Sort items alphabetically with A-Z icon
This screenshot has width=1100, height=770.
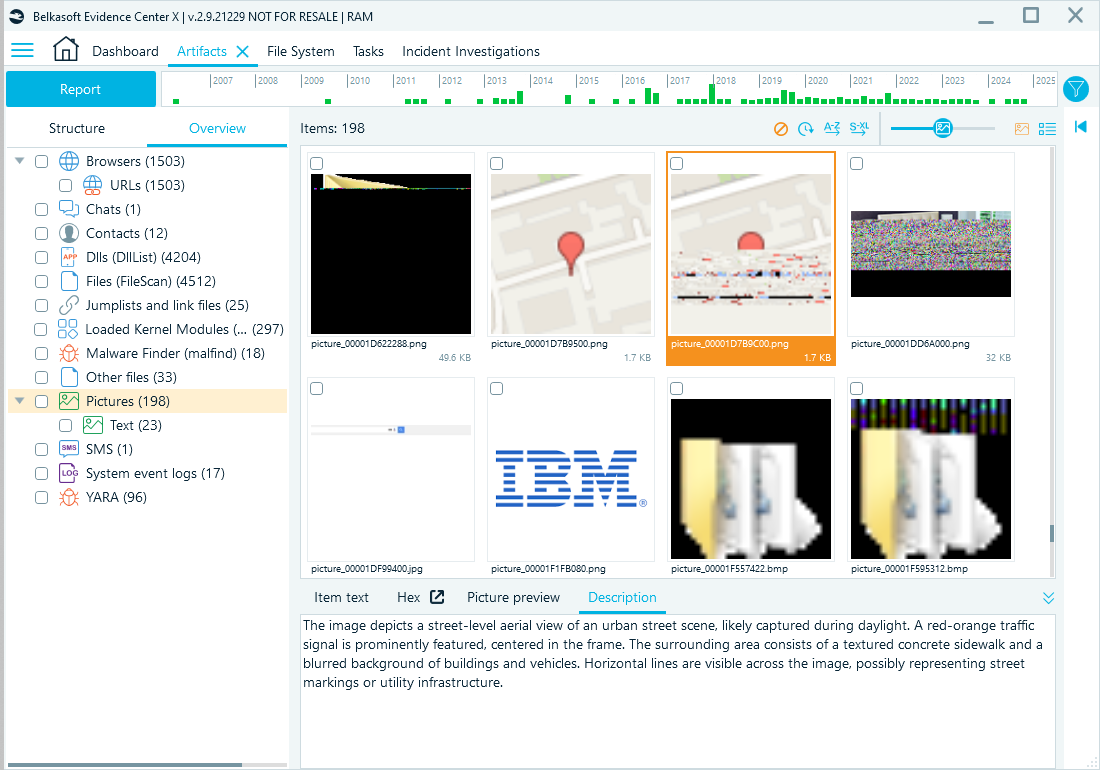click(x=832, y=128)
